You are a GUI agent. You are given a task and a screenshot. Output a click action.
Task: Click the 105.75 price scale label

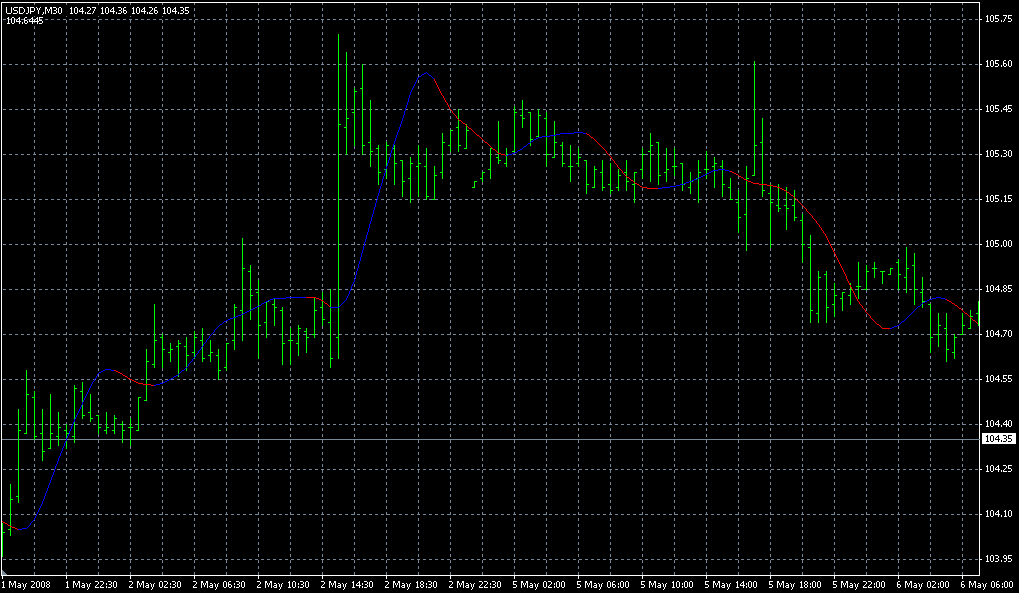[998, 19]
